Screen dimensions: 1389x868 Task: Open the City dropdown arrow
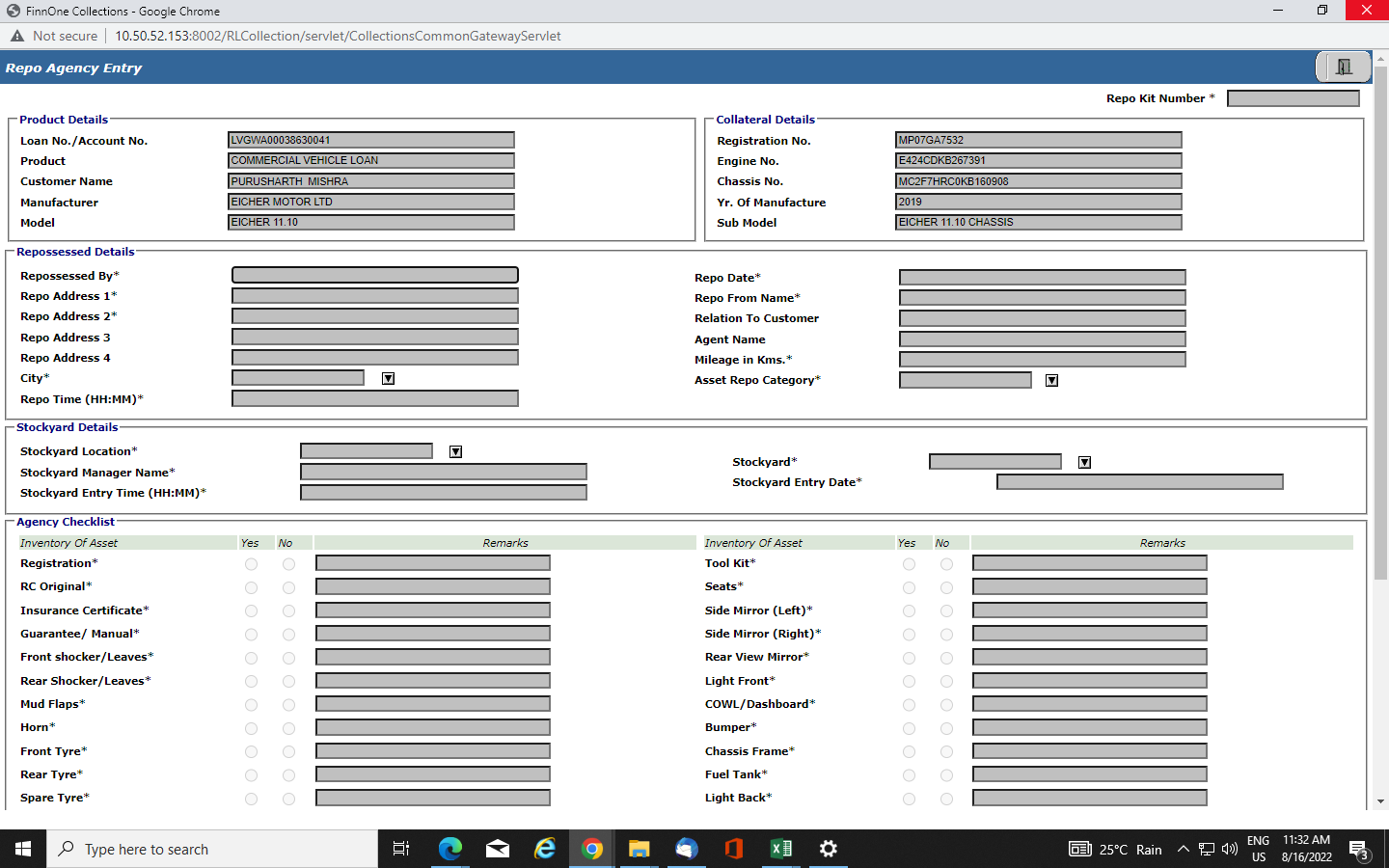point(388,379)
